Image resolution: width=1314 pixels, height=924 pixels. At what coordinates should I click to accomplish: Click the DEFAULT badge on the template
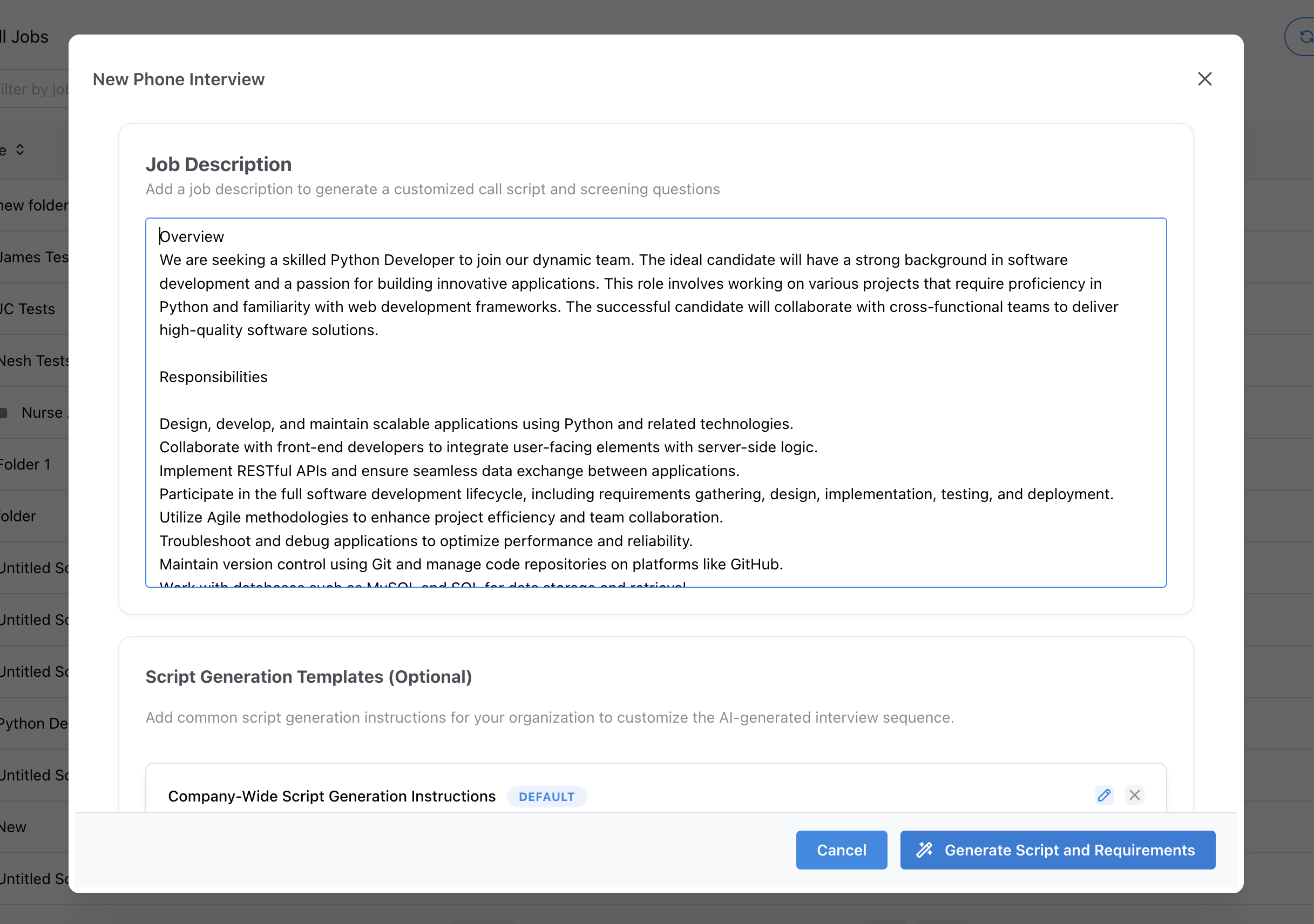pyautogui.click(x=546, y=797)
